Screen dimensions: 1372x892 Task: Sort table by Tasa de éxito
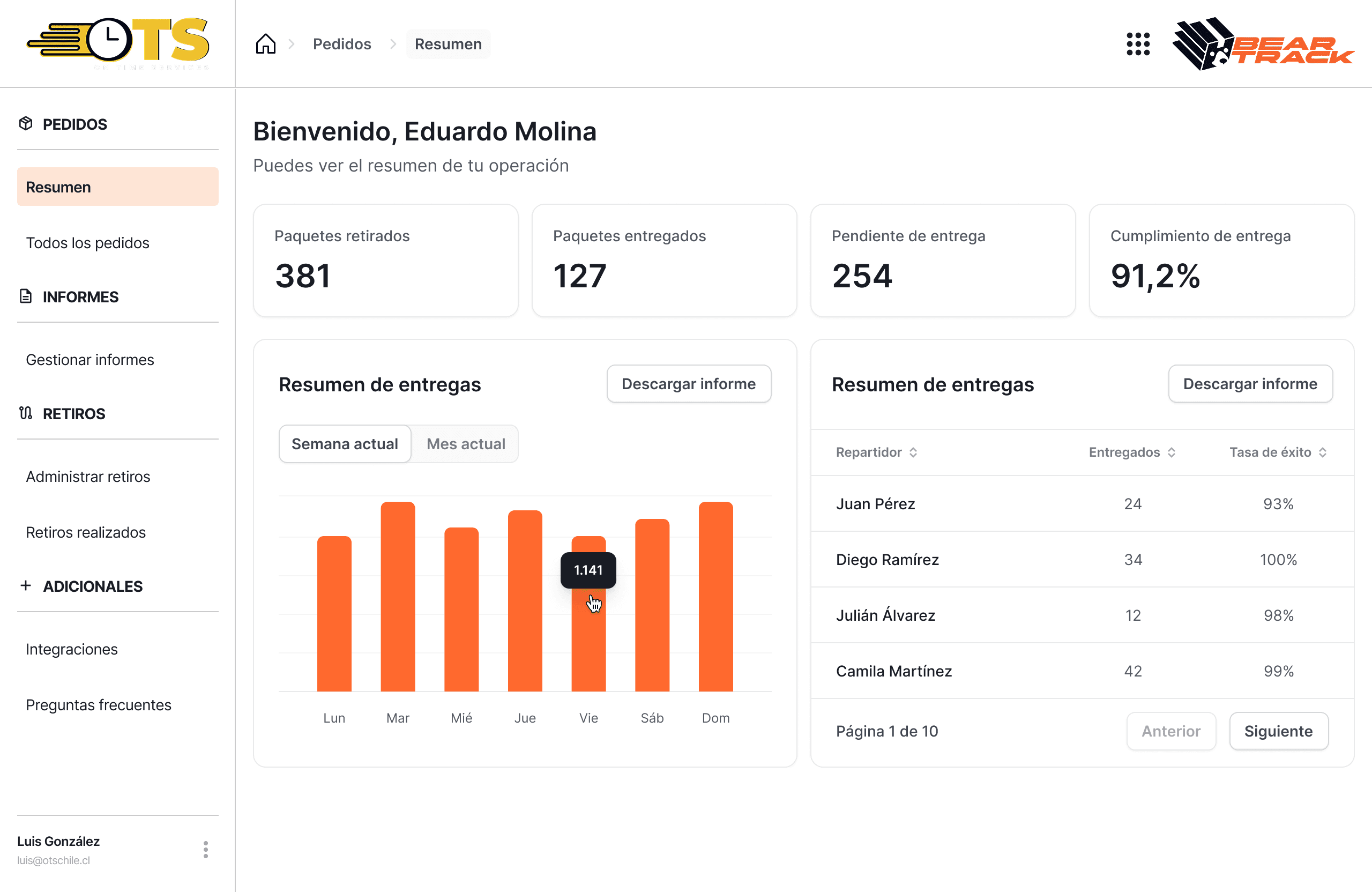click(x=1278, y=452)
